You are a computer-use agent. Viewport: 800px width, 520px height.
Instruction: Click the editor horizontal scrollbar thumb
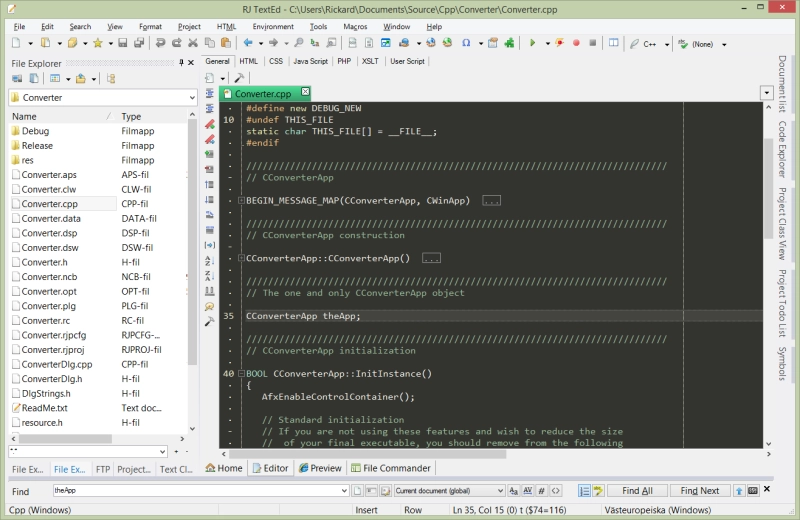[x=367, y=454]
